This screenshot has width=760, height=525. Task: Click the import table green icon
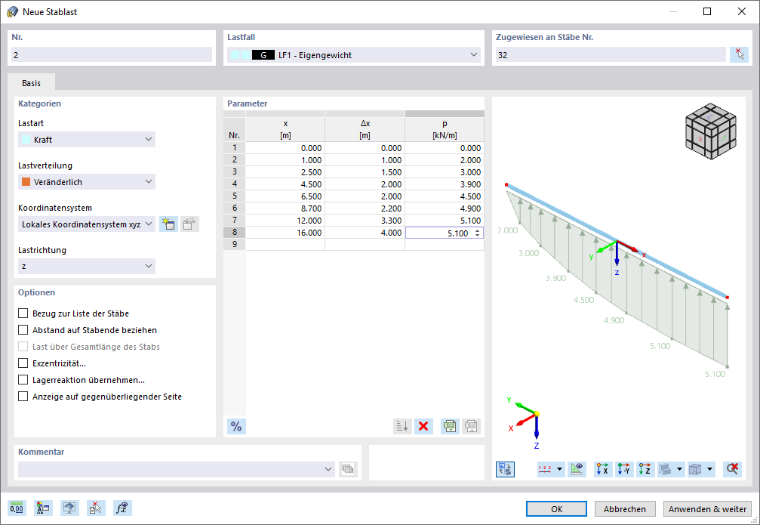[450, 426]
